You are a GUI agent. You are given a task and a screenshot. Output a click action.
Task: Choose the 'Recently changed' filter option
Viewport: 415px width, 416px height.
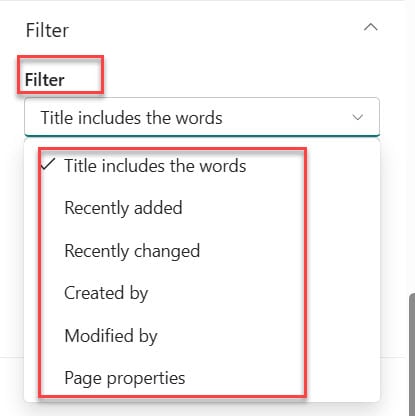202,250
